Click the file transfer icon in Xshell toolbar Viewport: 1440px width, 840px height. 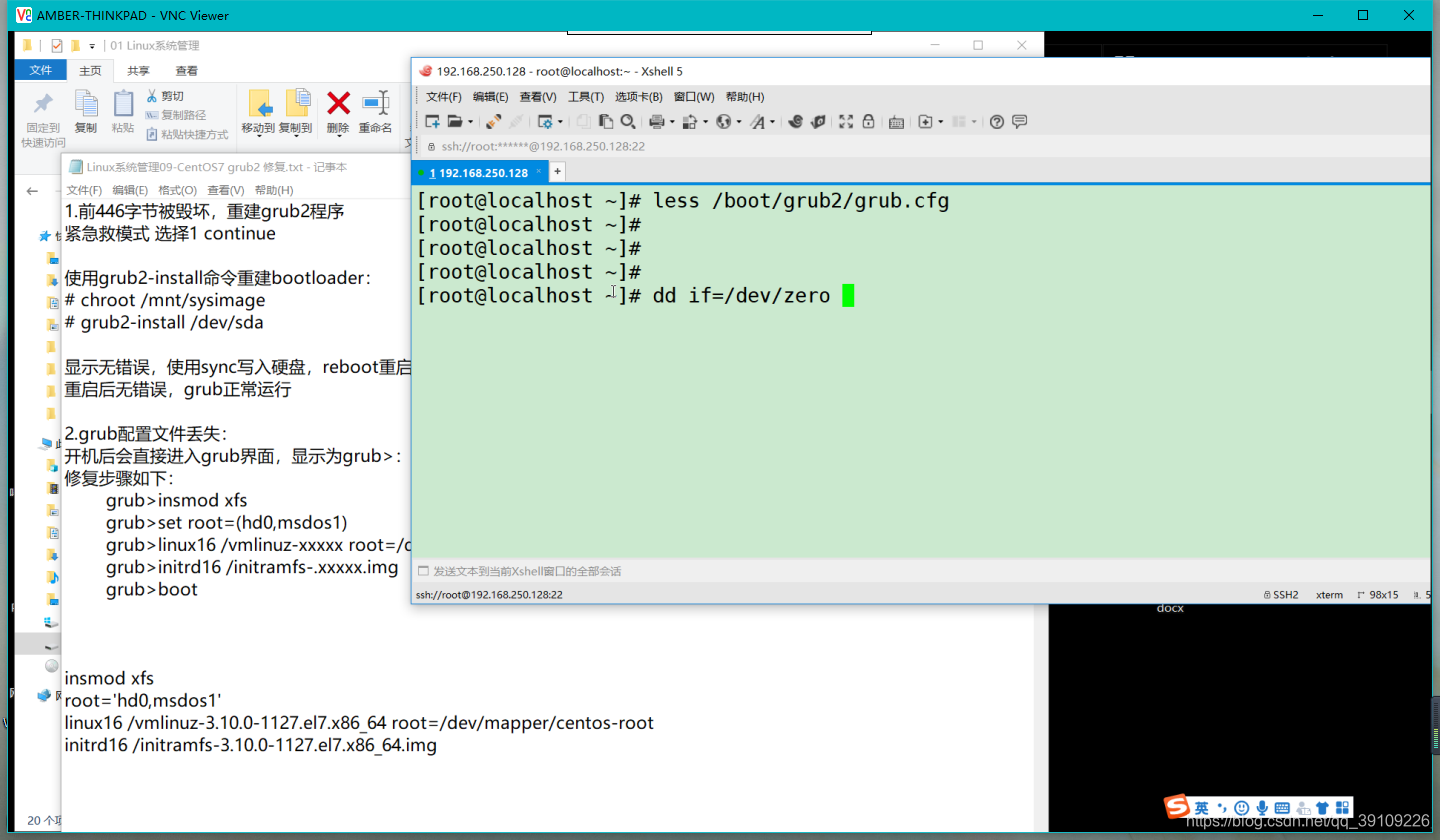coord(689,122)
